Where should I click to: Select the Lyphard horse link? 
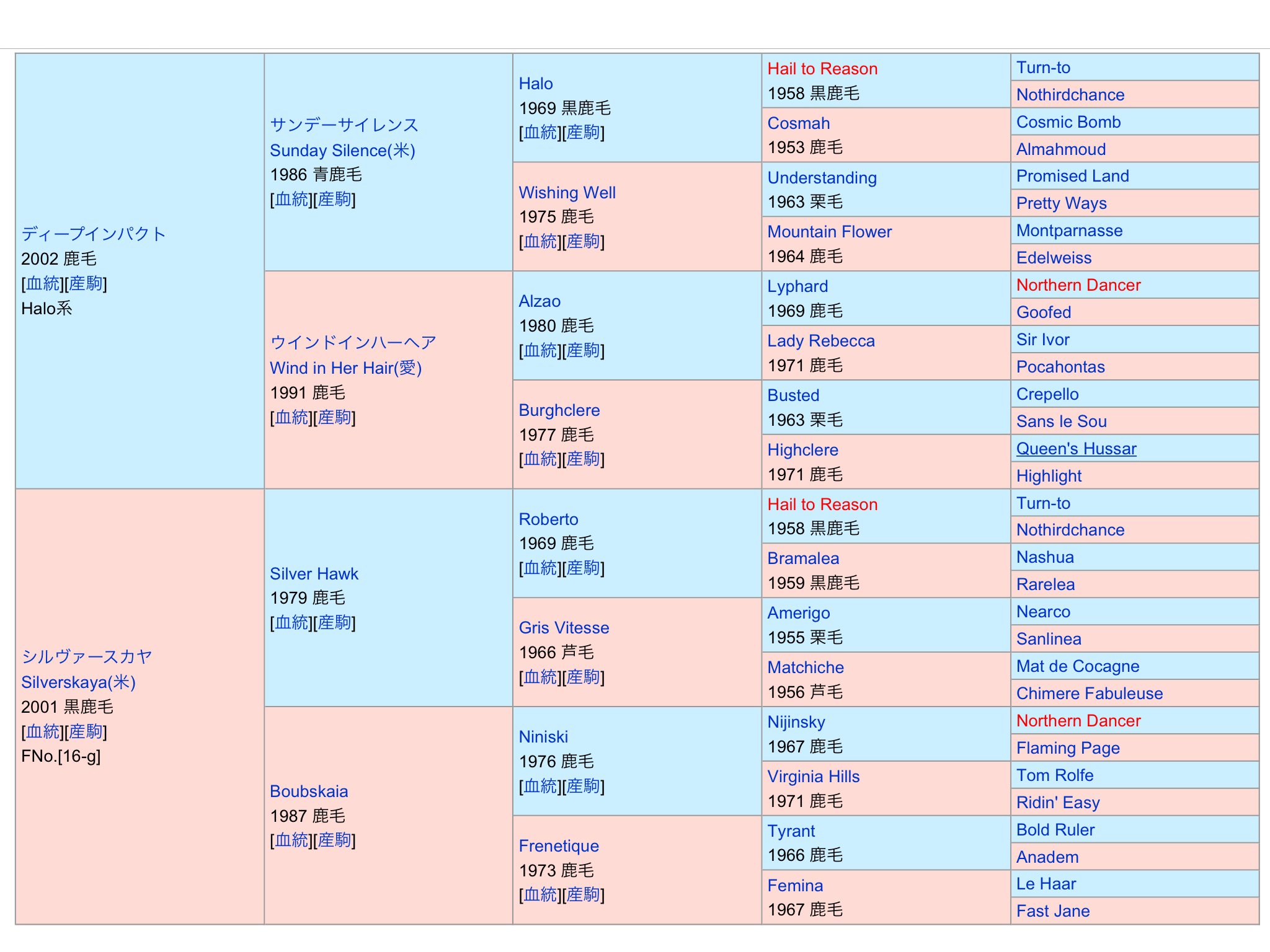click(x=797, y=286)
